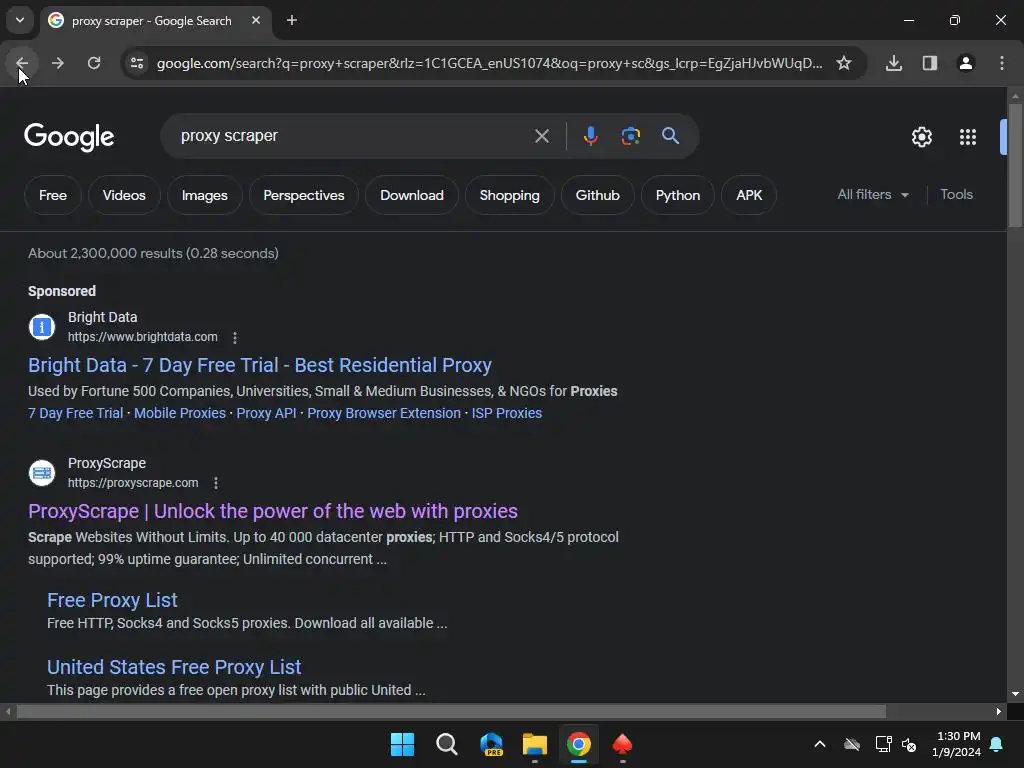Switch to Chrome in the taskbar
Screen dimensions: 1024x768
tap(579, 744)
